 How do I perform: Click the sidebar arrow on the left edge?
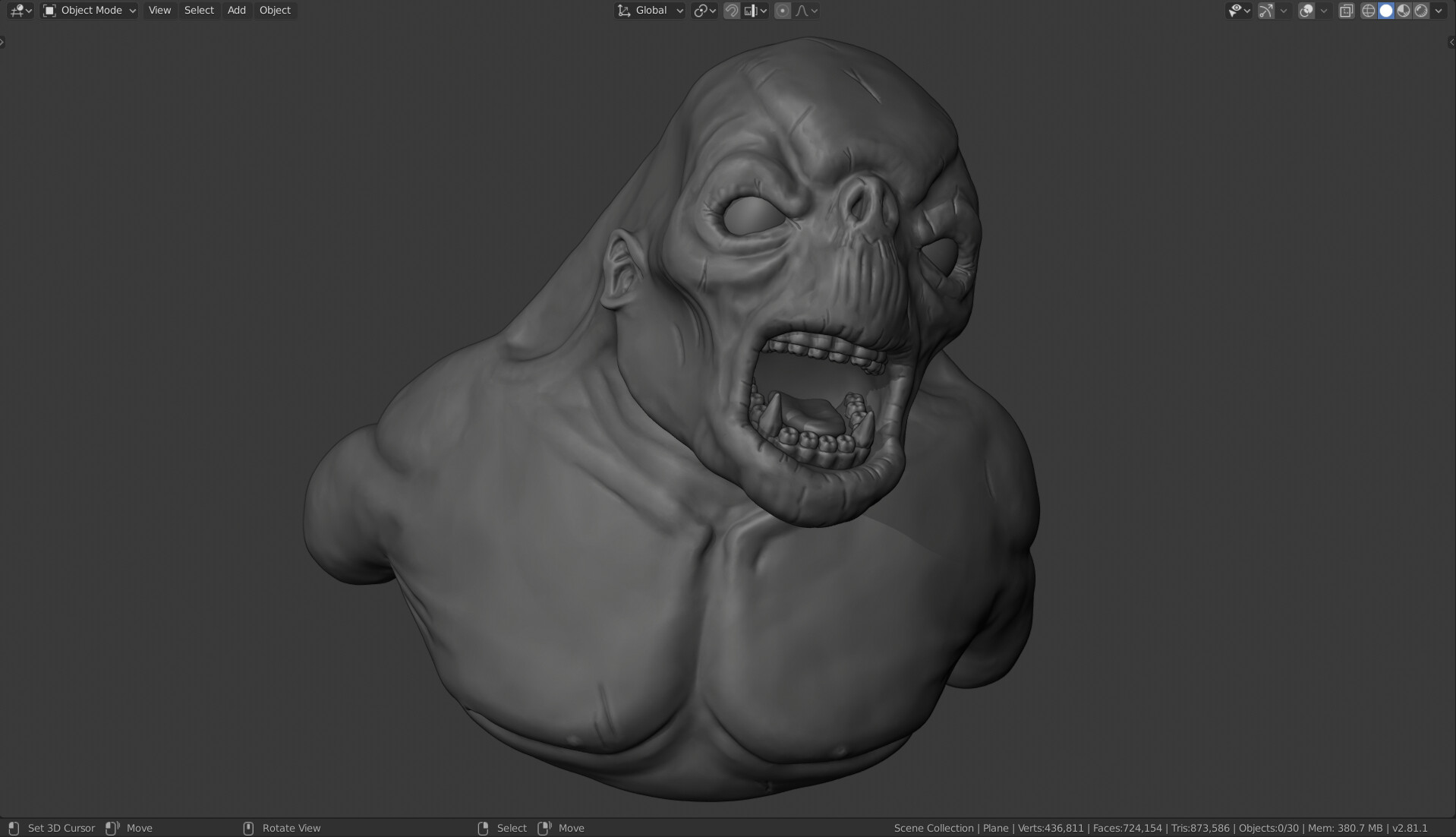(3, 43)
